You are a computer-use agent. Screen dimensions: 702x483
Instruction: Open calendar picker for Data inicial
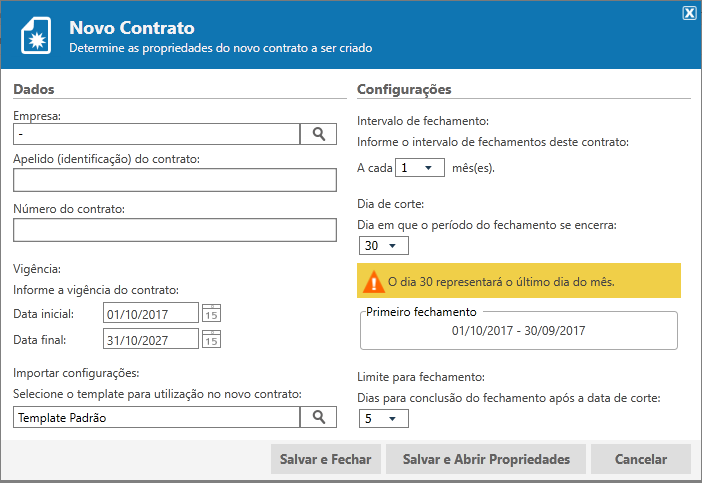pyautogui.click(x=211, y=314)
